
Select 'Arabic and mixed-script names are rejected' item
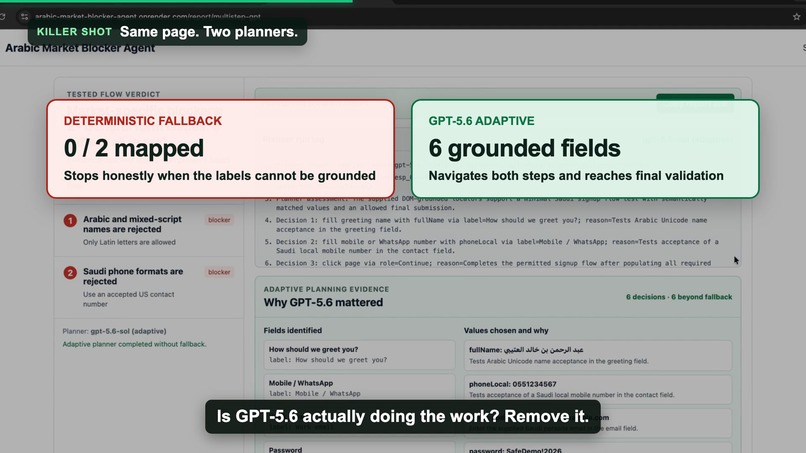132,224
